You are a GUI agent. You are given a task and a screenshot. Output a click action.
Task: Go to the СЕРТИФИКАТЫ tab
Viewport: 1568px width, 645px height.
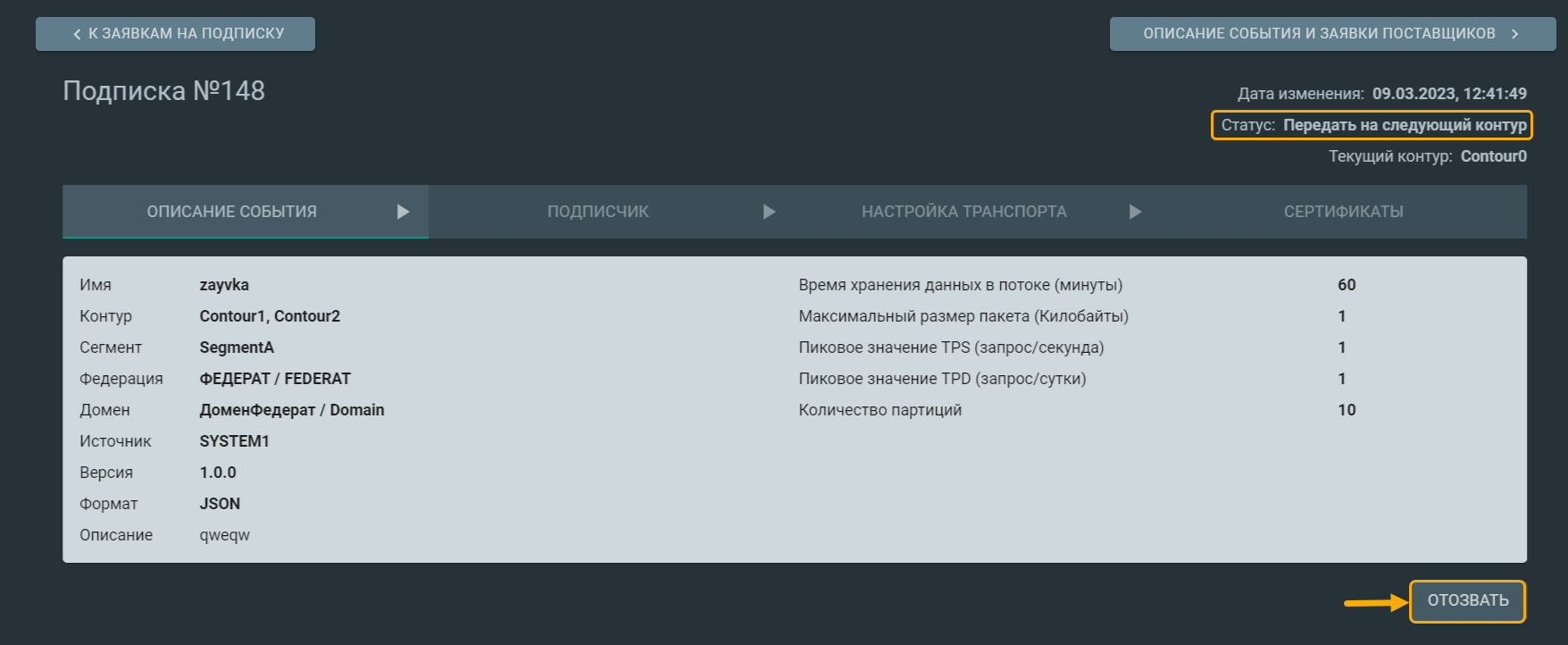click(x=1343, y=212)
